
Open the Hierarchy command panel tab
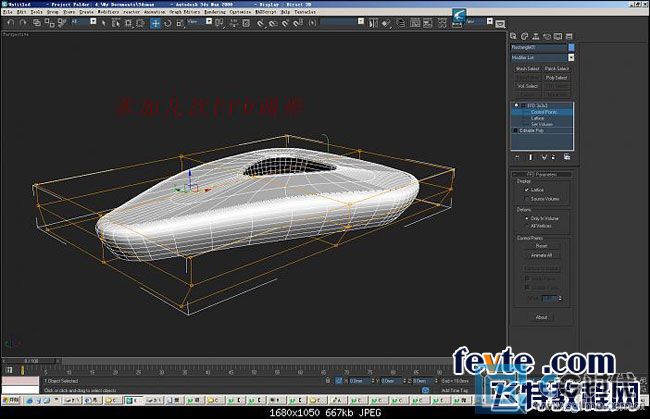(536, 36)
